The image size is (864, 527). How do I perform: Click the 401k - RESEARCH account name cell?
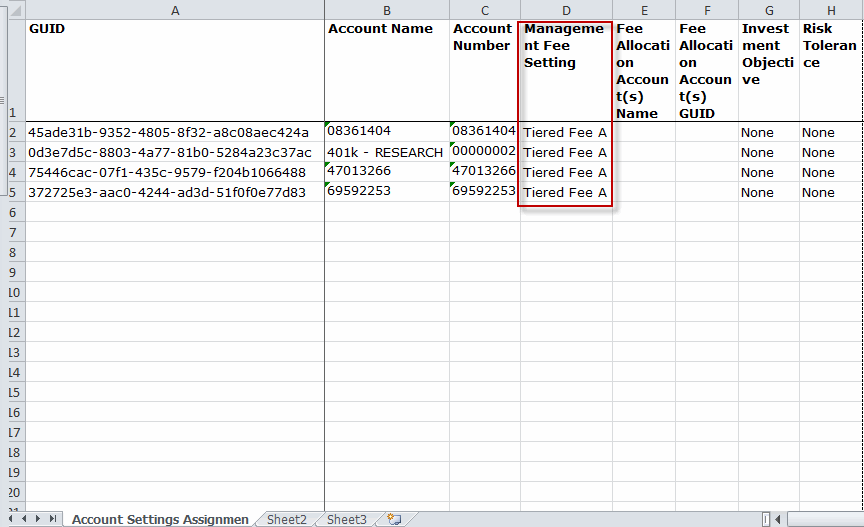point(386,152)
